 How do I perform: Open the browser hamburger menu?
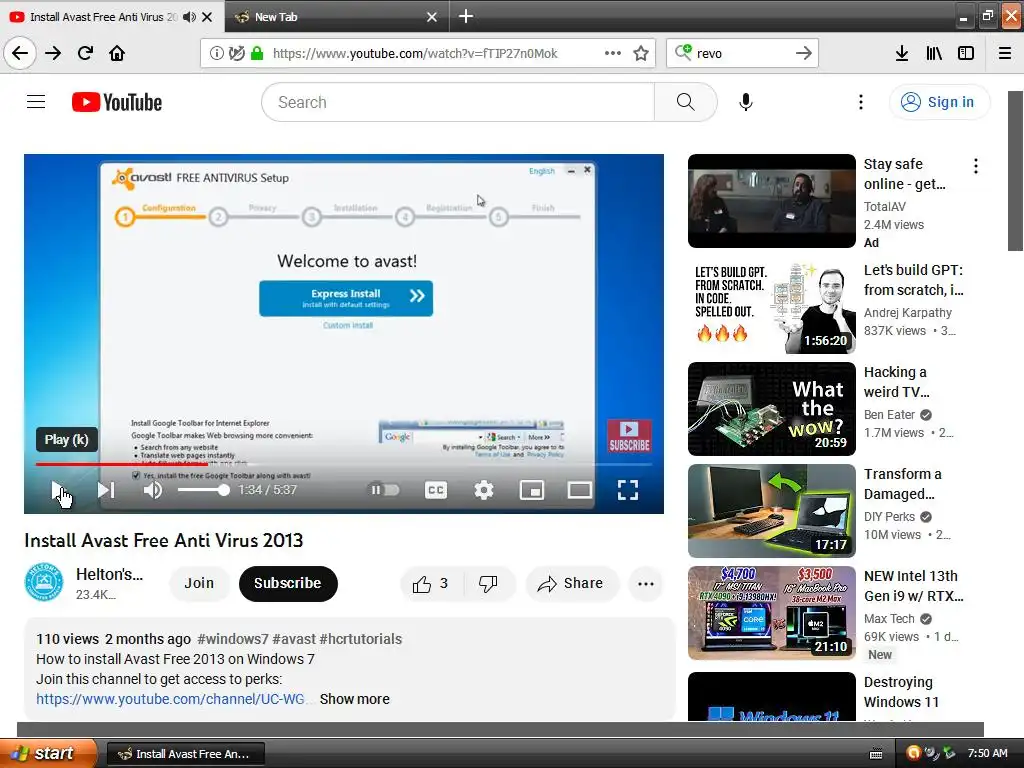(x=1005, y=53)
